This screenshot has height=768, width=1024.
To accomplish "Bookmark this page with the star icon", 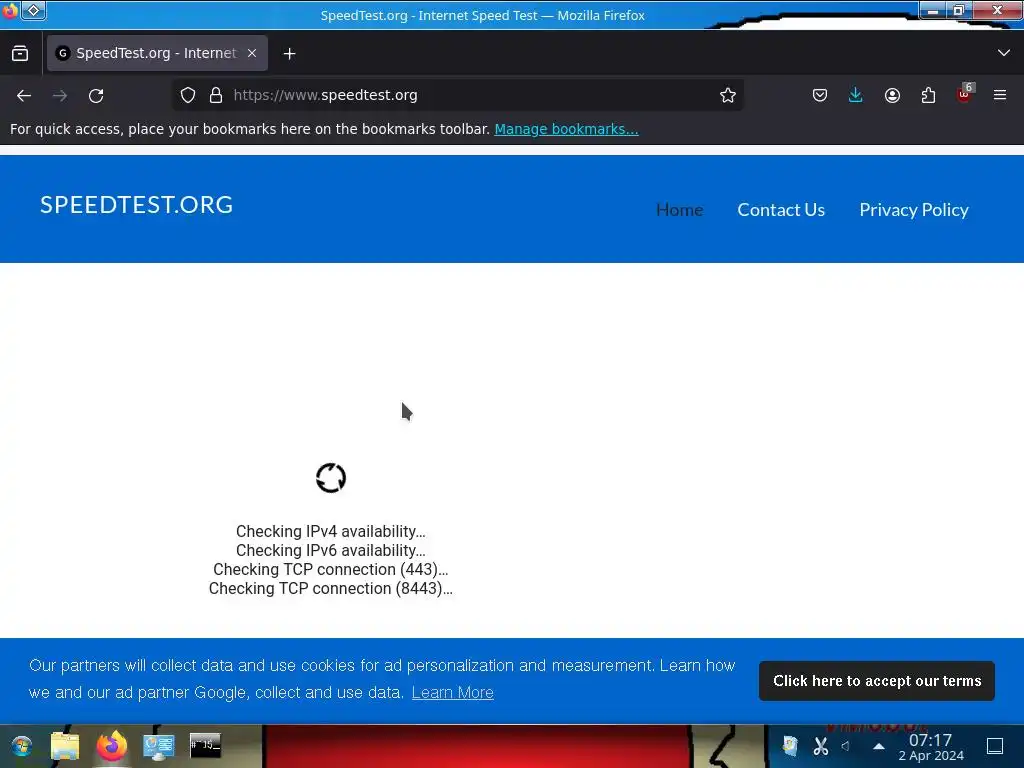I will point(728,95).
